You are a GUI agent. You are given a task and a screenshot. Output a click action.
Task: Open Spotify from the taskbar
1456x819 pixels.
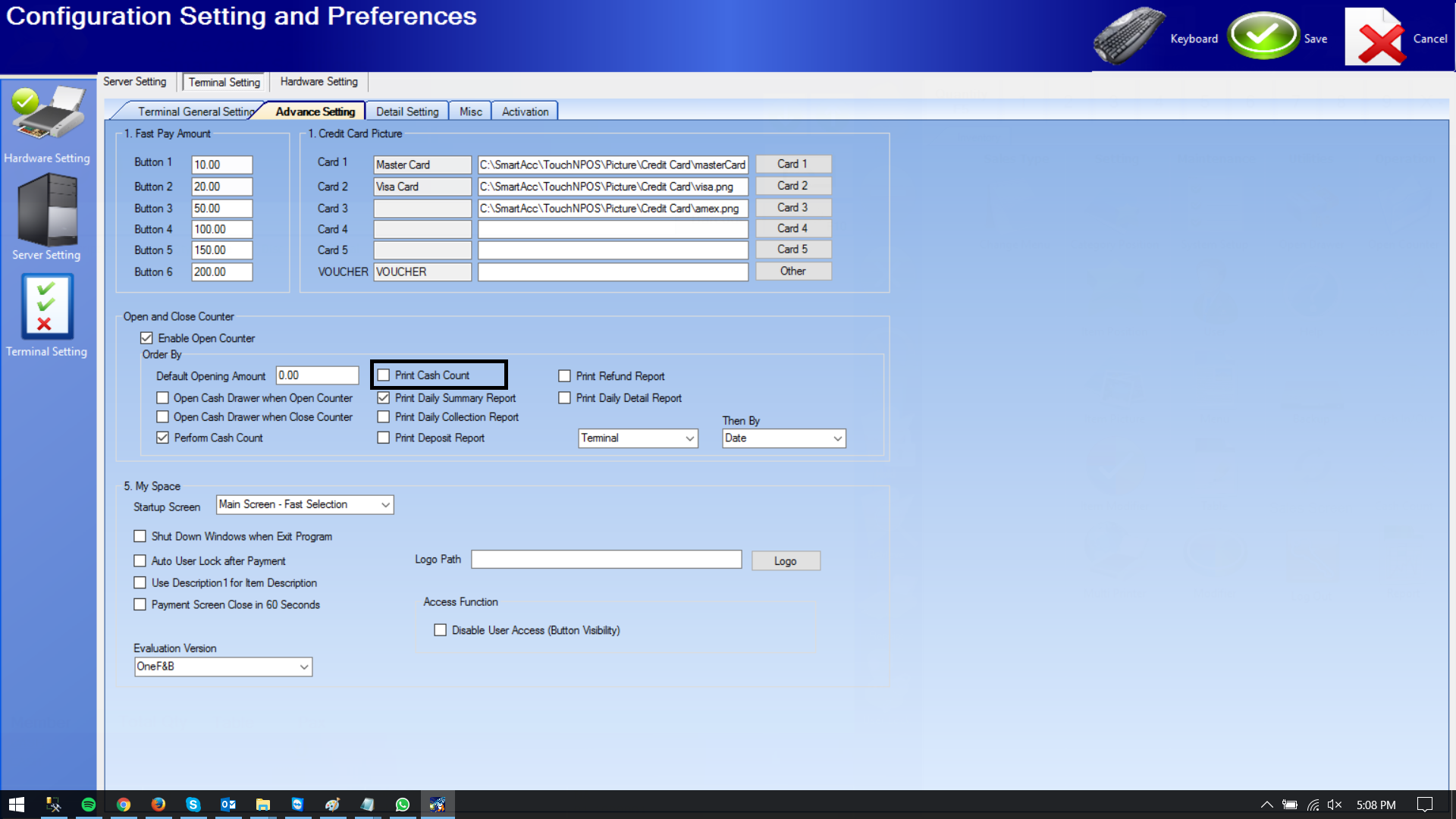click(x=89, y=805)
